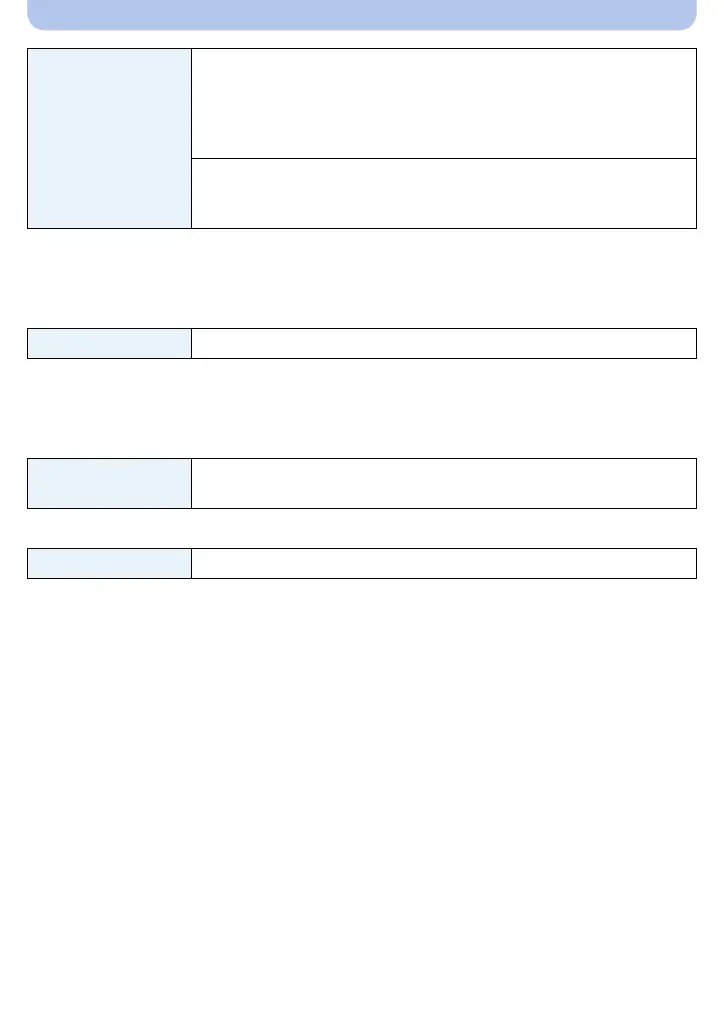Click the vertical border inside the third table
The width and height of the screenshot is (724, 1030).
[191, 483]
